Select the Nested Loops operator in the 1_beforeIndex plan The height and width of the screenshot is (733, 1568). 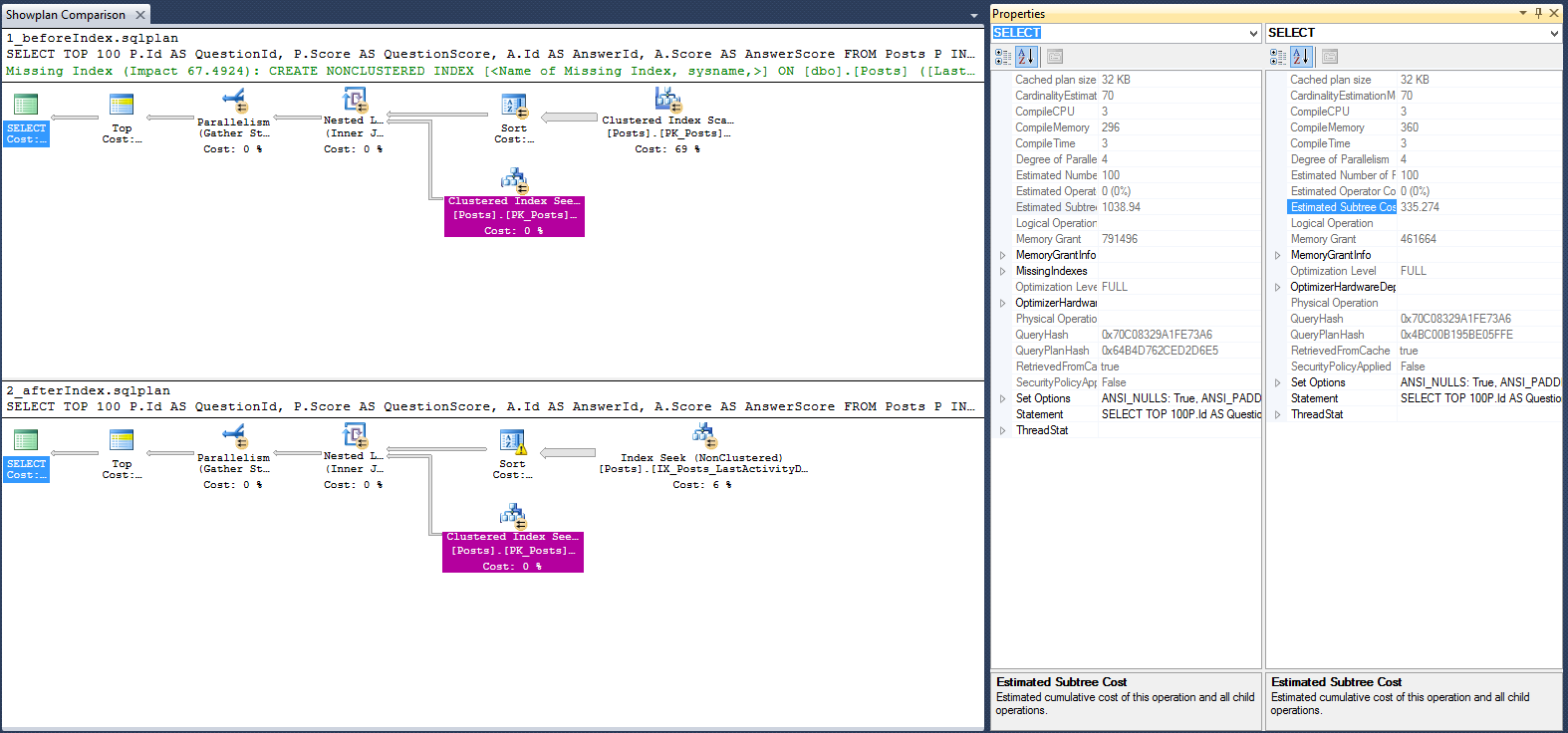(354, 121)
